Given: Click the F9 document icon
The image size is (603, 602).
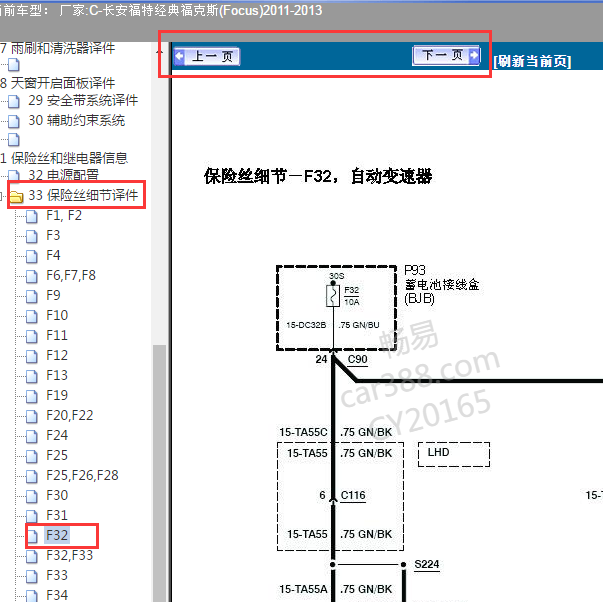Looking at the screenshot, I should pyautogui.click(x=32, y=296).
